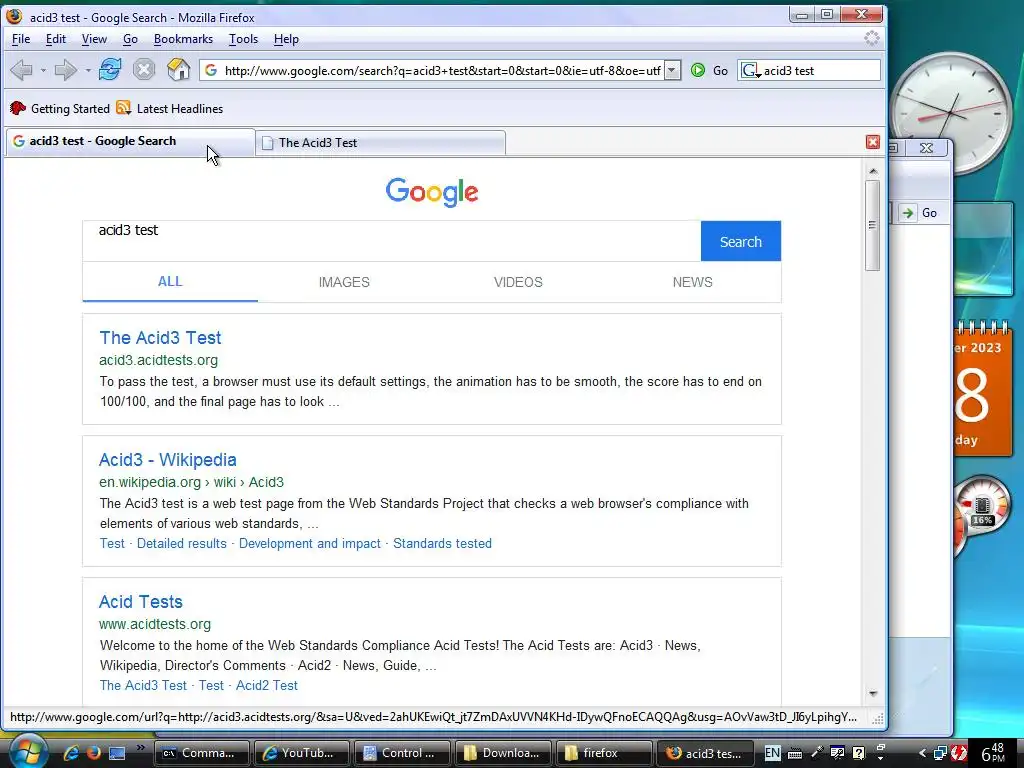Click the blue Search button
The height and width of the screenshot is (768, 1024).
point(741,241)
